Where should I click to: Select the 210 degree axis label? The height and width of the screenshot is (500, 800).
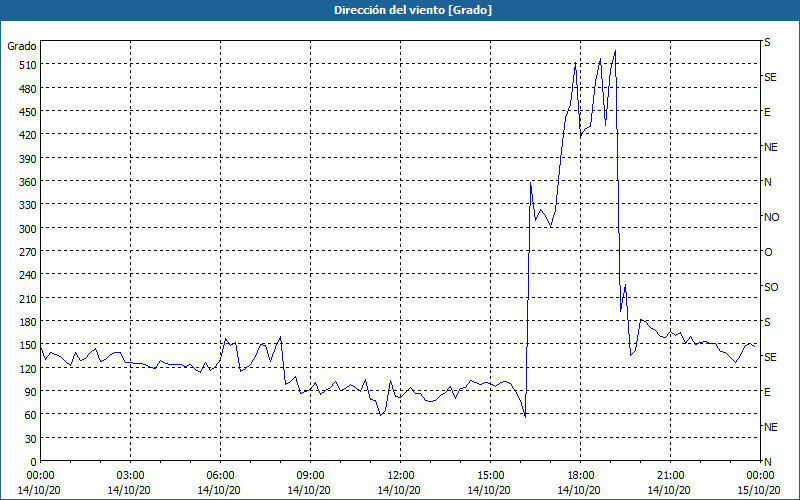coord(27,298)
